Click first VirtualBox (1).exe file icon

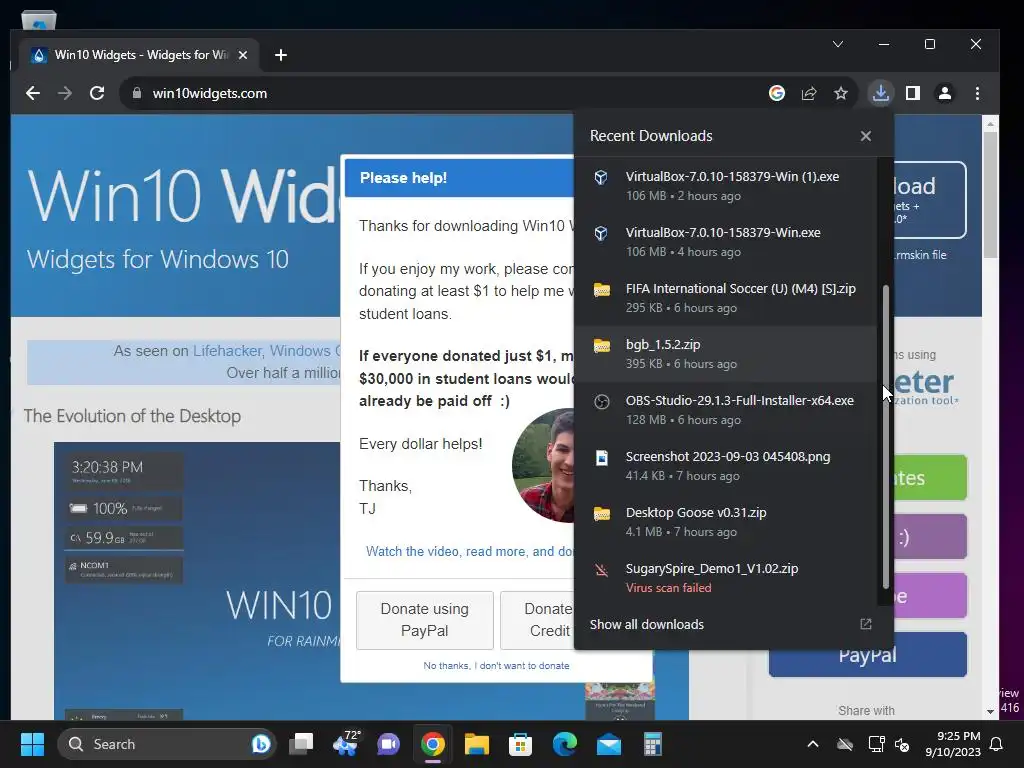click(x=601, y=178)
